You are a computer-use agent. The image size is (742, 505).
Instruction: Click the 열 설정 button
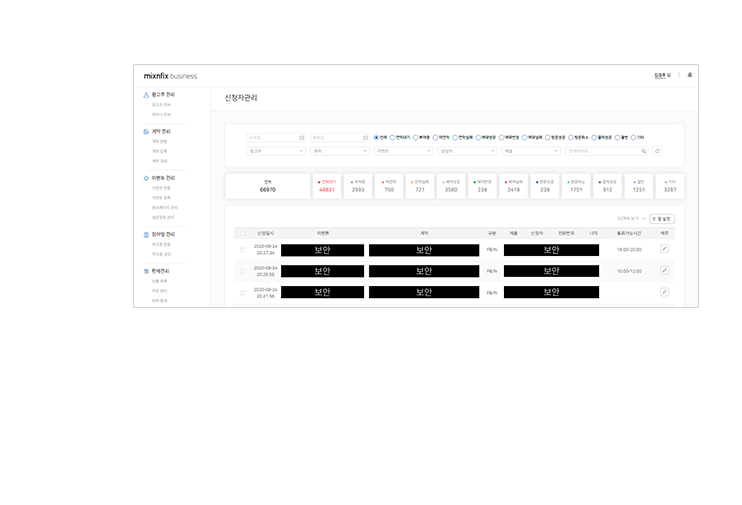(662, 217)
